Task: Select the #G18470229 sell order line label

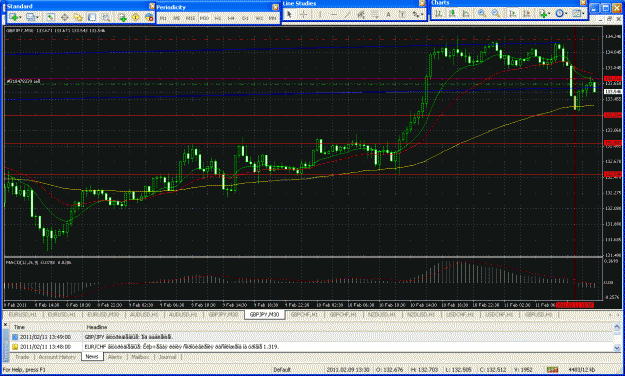Action: 23,81
